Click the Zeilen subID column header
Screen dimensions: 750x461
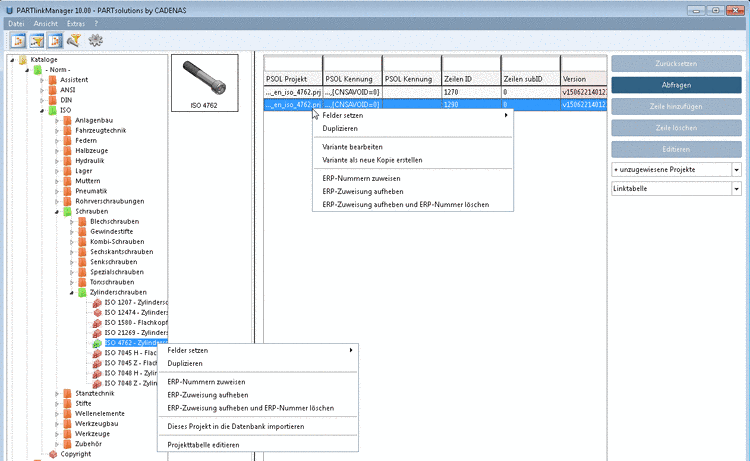530,79
